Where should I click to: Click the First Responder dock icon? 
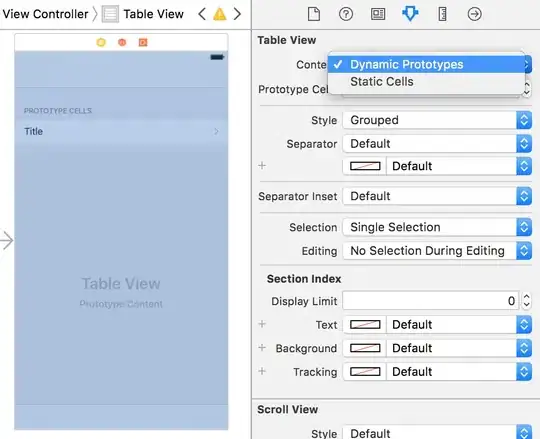click(122, 42)
